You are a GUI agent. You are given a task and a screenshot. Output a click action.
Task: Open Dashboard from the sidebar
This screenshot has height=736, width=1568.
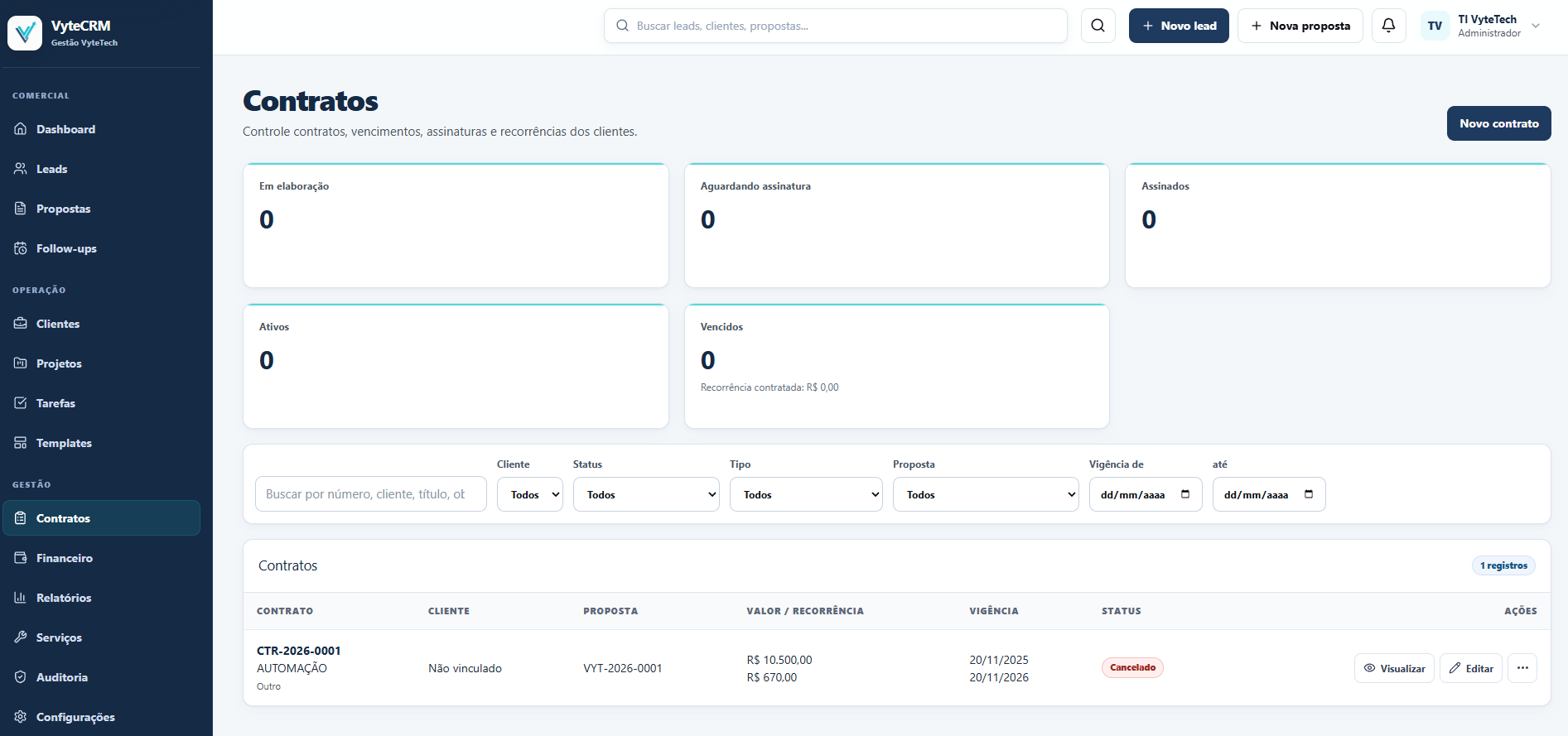[101, 129]
